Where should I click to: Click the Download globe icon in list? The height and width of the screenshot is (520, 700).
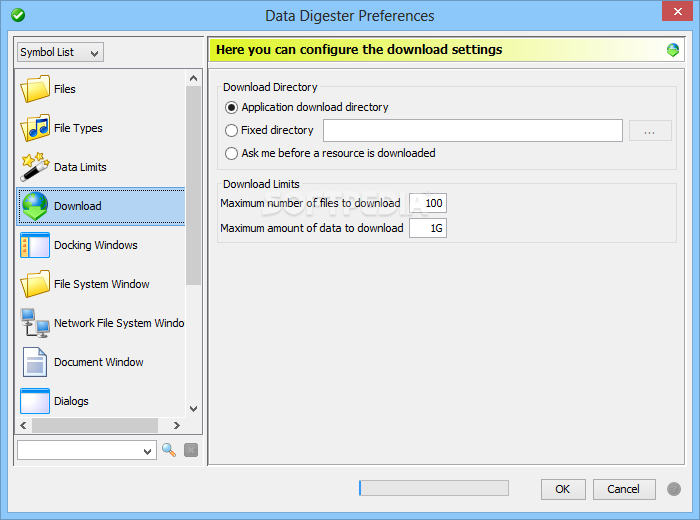35,206
